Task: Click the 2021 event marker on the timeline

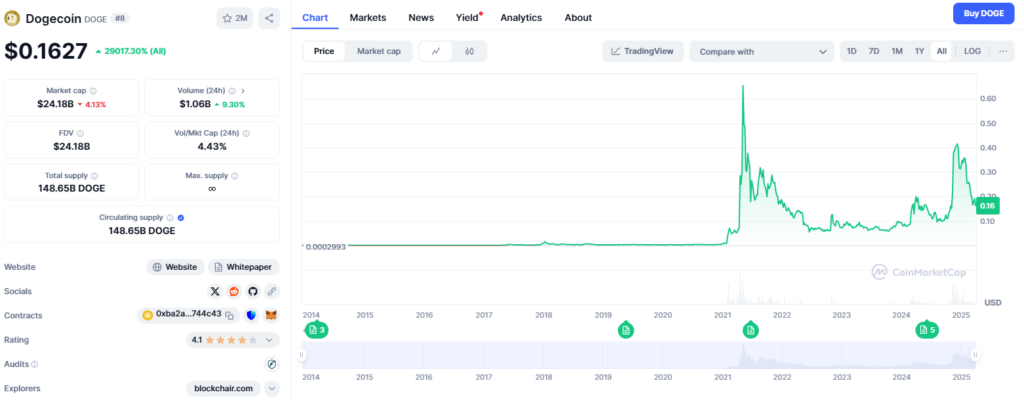Action: [x=750, y=330]
